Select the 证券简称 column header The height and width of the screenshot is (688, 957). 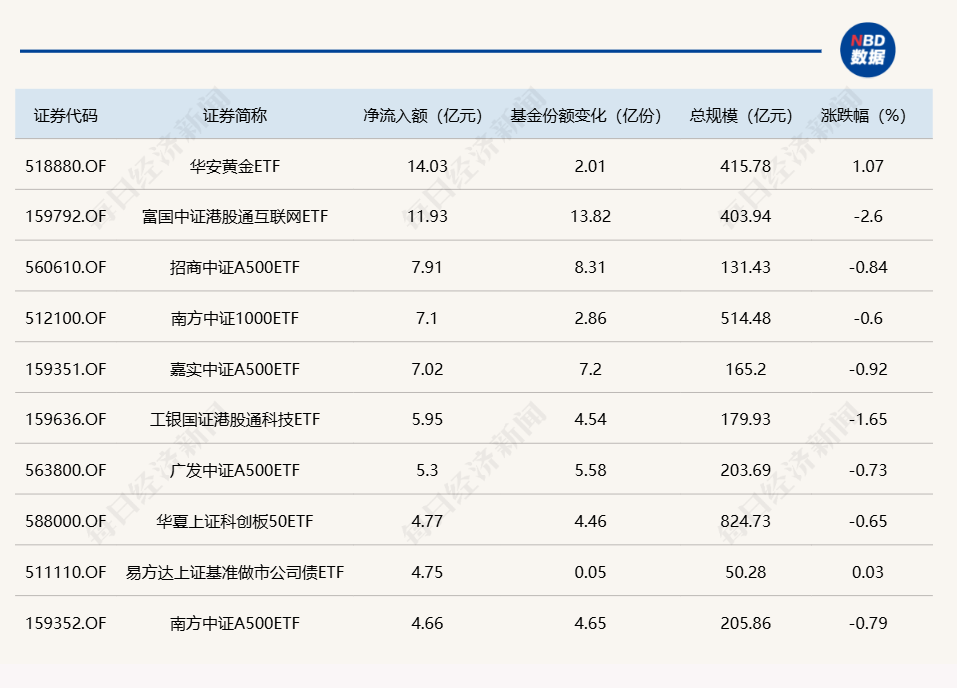[x=235, y=115]
